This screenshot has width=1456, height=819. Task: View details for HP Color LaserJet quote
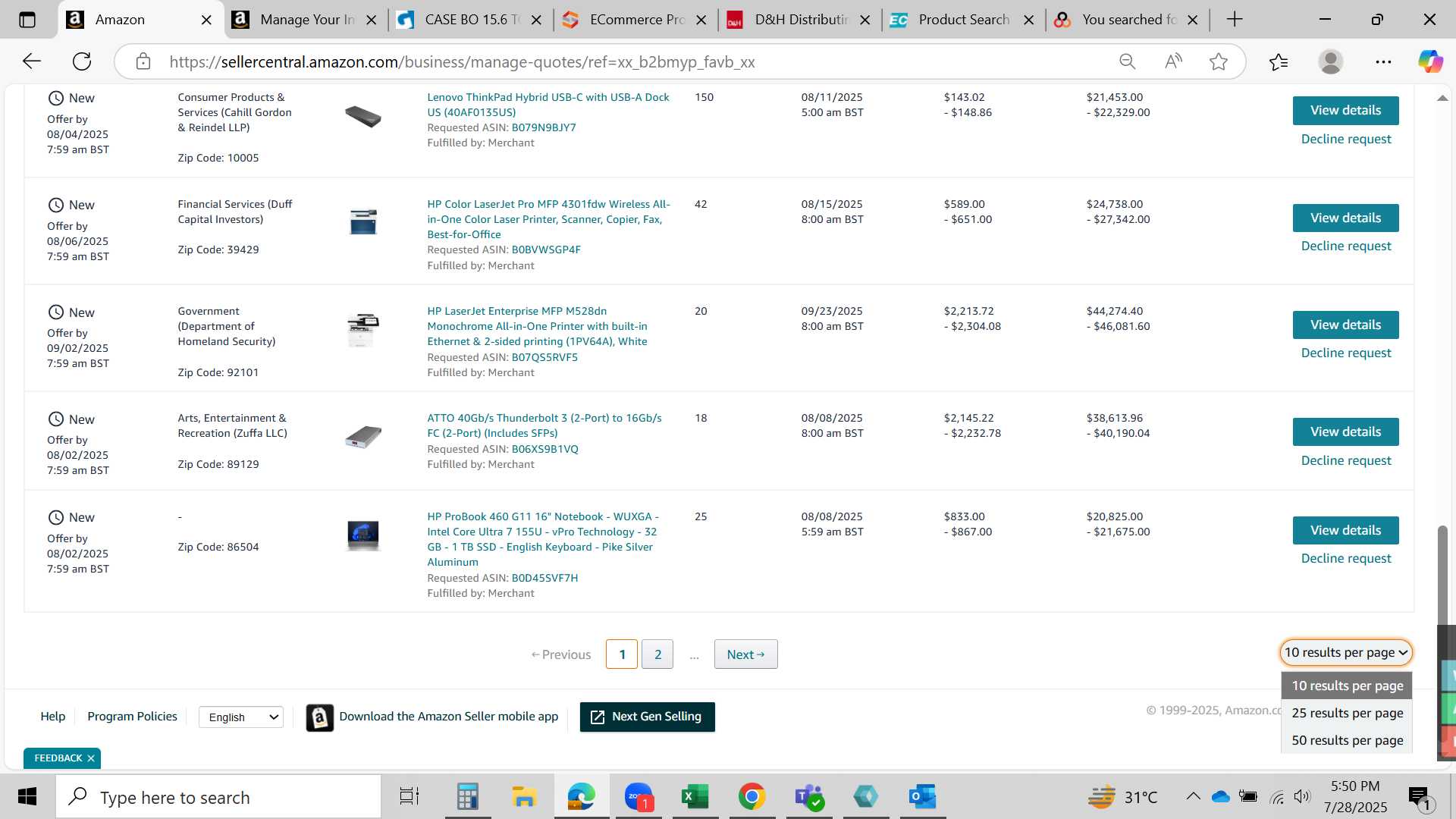pos(1345,218)
